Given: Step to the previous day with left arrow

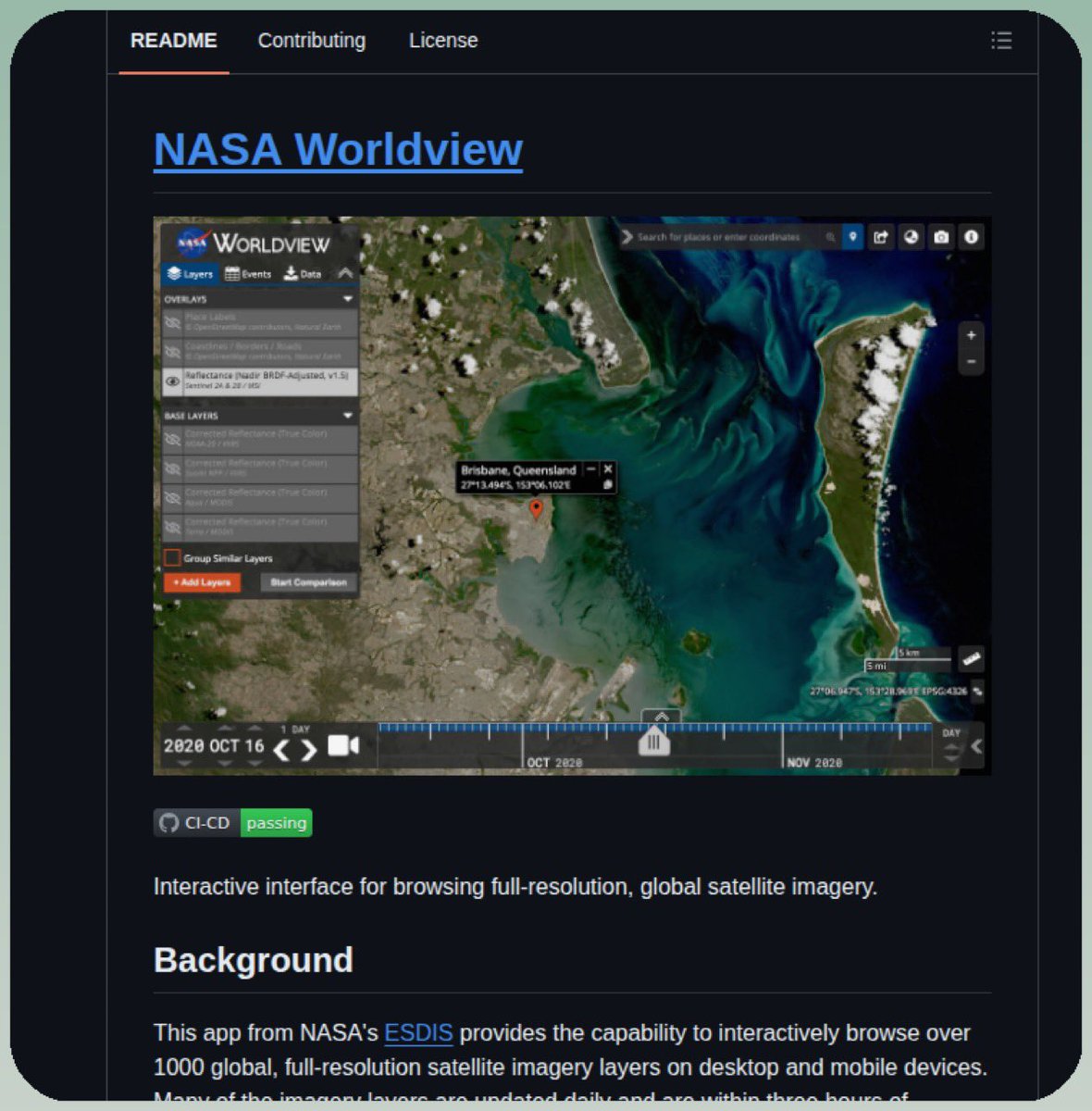Looking at the screenshot, I should (x=281, y=749).
